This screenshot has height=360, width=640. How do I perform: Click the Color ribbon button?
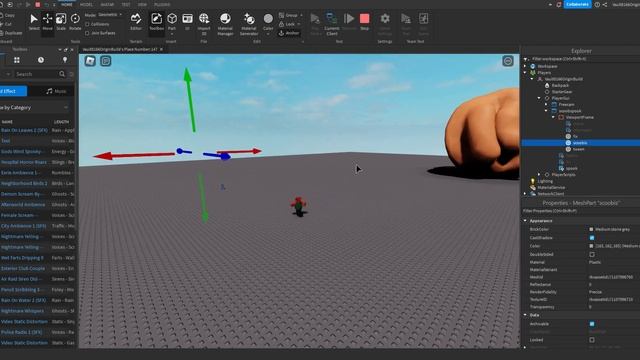tap(268, 23)
